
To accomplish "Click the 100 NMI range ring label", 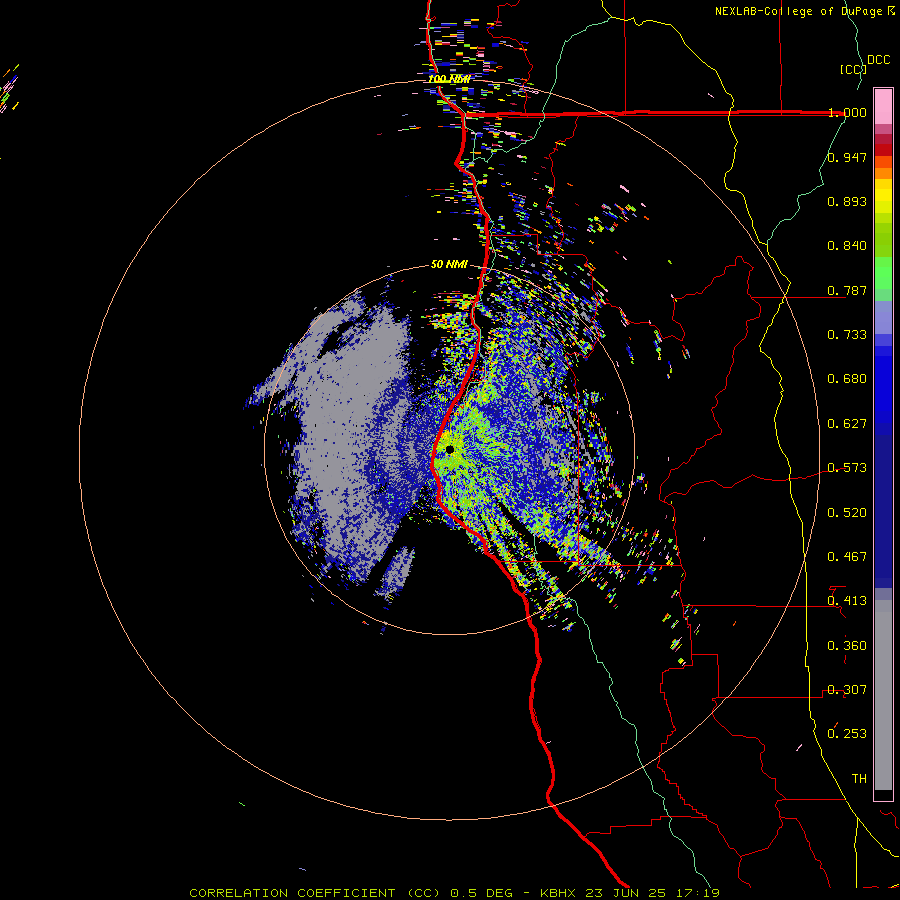I will coord(449,79).
